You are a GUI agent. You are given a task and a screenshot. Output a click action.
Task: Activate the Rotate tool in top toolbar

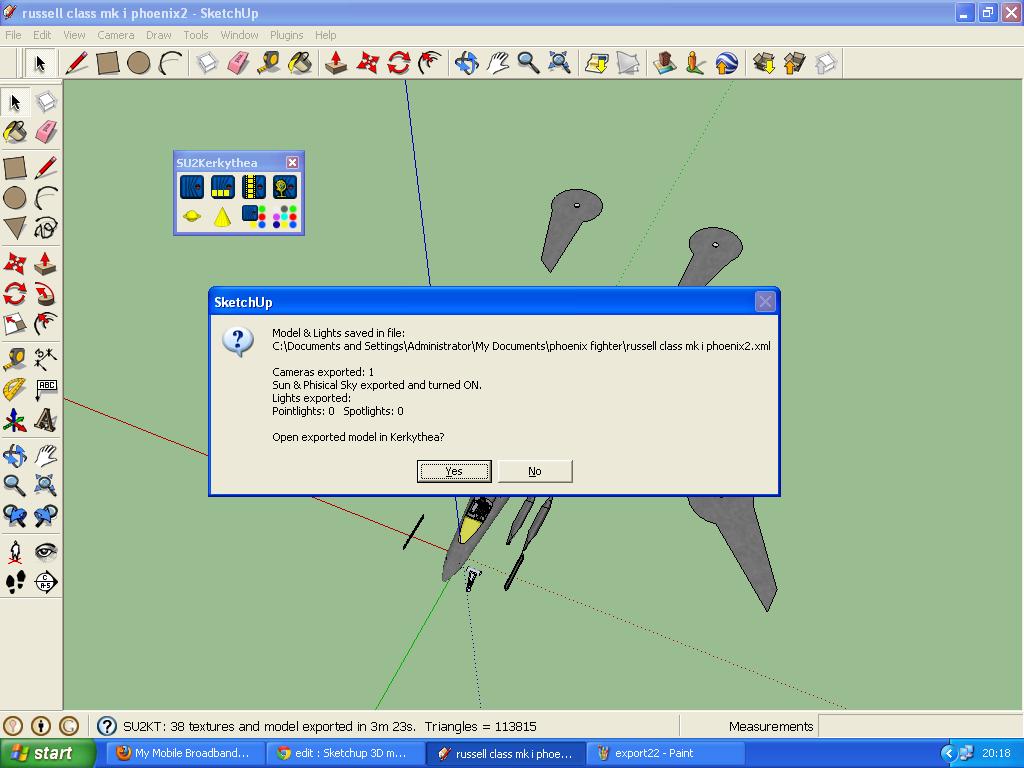(398, 63)
